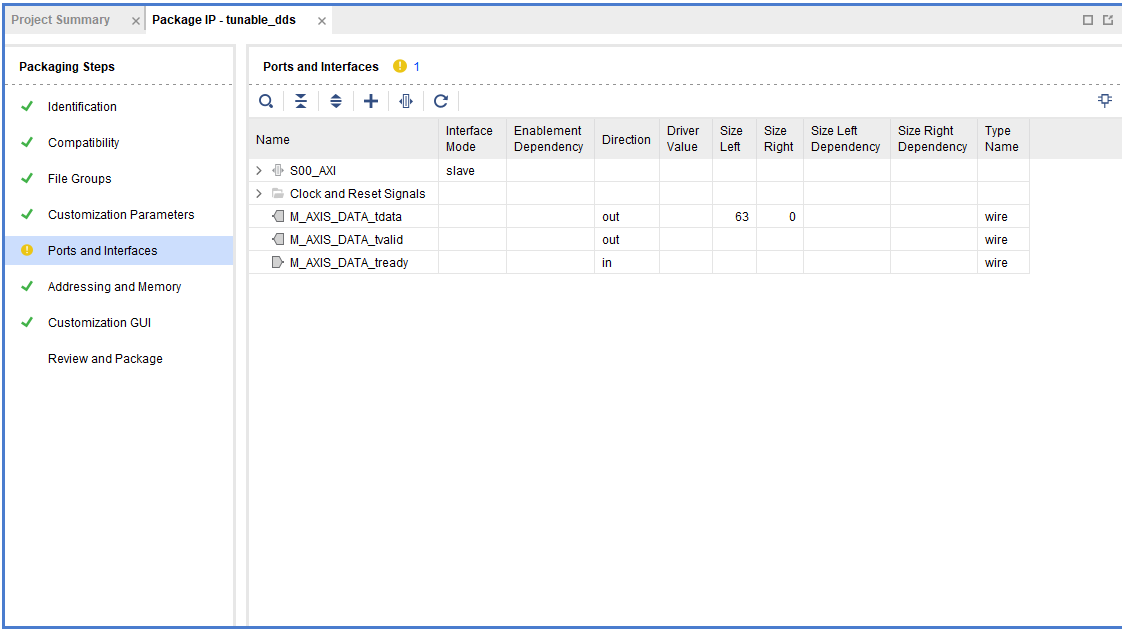Click the S00_AXI interface icon

tap(278, 170)
